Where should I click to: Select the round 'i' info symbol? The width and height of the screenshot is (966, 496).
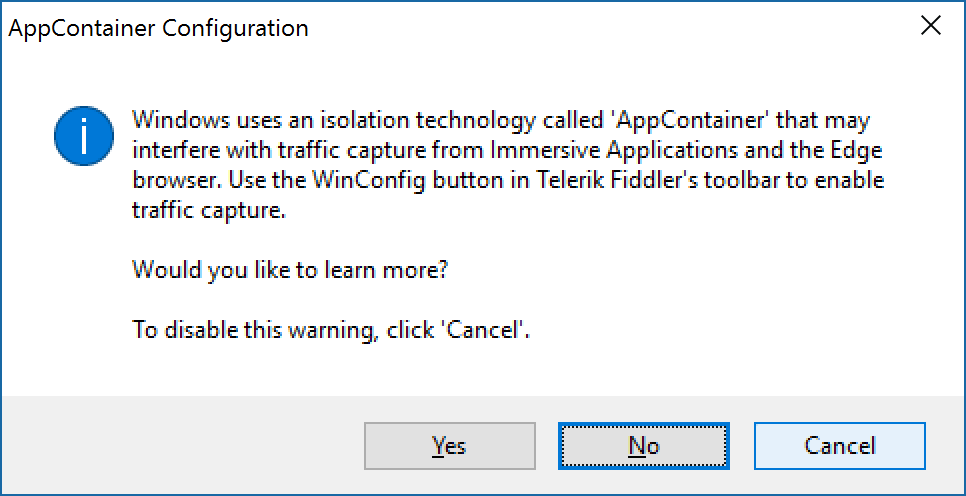[x=83, y=138]
